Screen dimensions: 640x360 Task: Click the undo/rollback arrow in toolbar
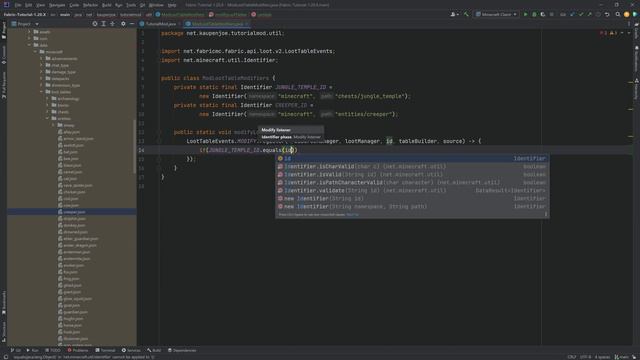point(607,14)
